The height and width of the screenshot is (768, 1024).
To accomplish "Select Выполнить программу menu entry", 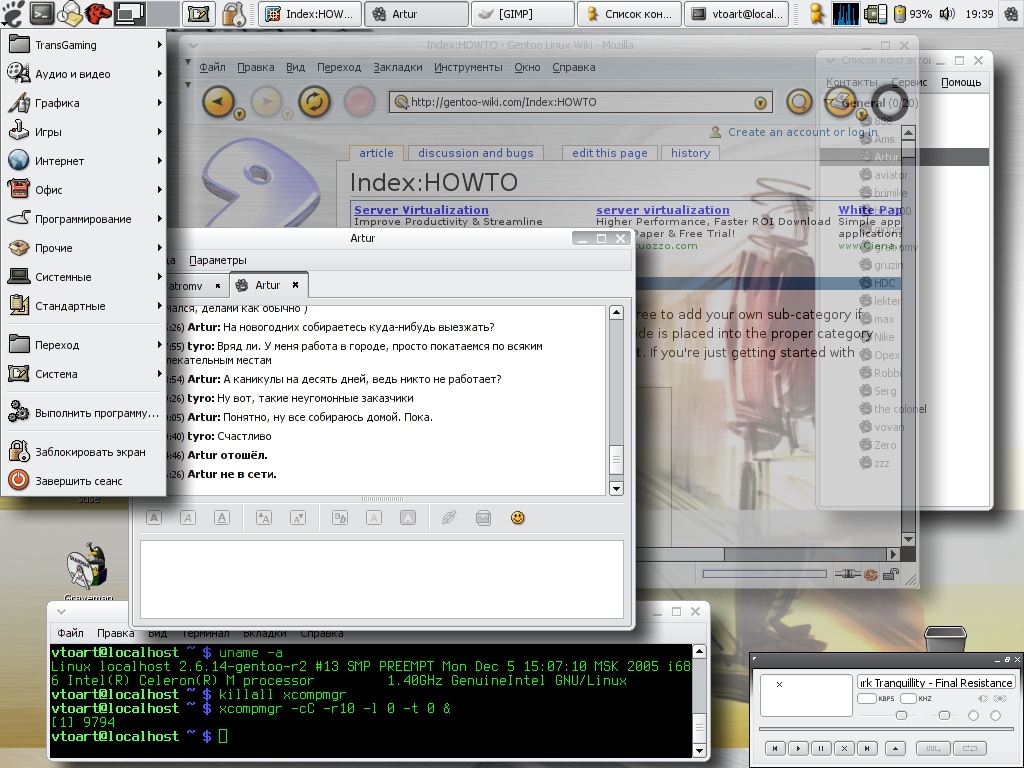I will [x=84, y=413].
